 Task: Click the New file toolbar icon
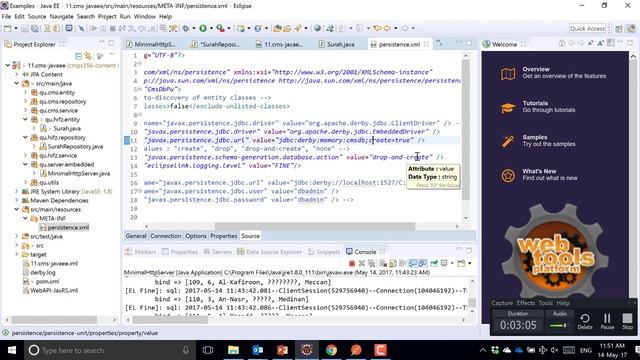pyautogui.click(x=7, y=28)
